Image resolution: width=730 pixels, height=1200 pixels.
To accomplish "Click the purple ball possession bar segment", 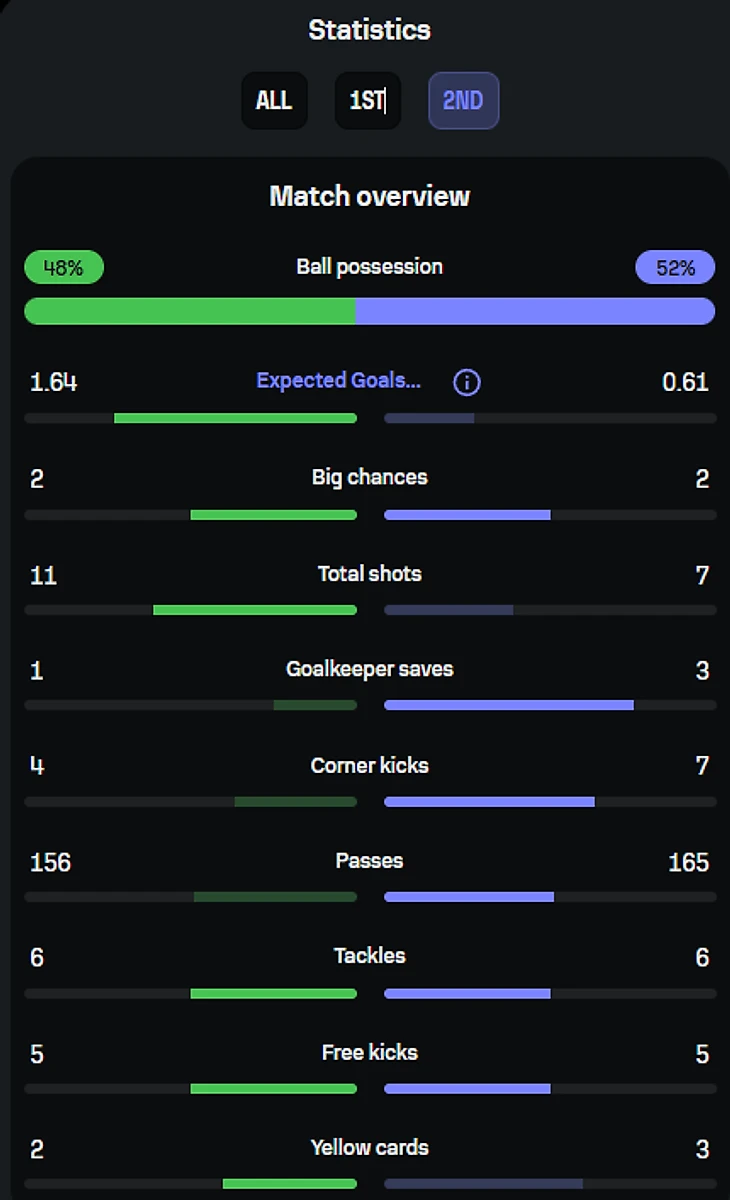I will 535,311.
